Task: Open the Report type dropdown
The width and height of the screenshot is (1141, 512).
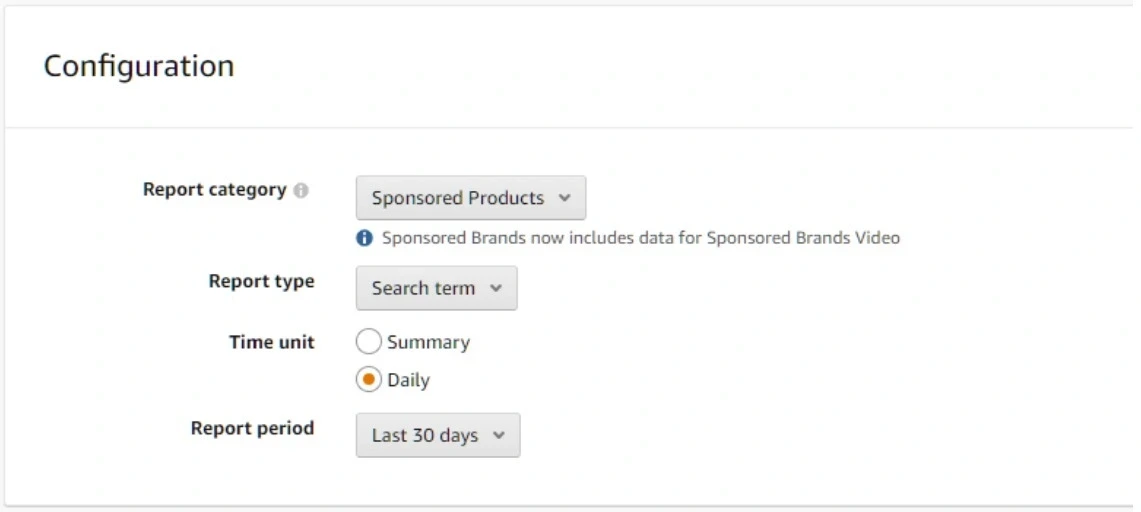Action: (x=436, y=288)
